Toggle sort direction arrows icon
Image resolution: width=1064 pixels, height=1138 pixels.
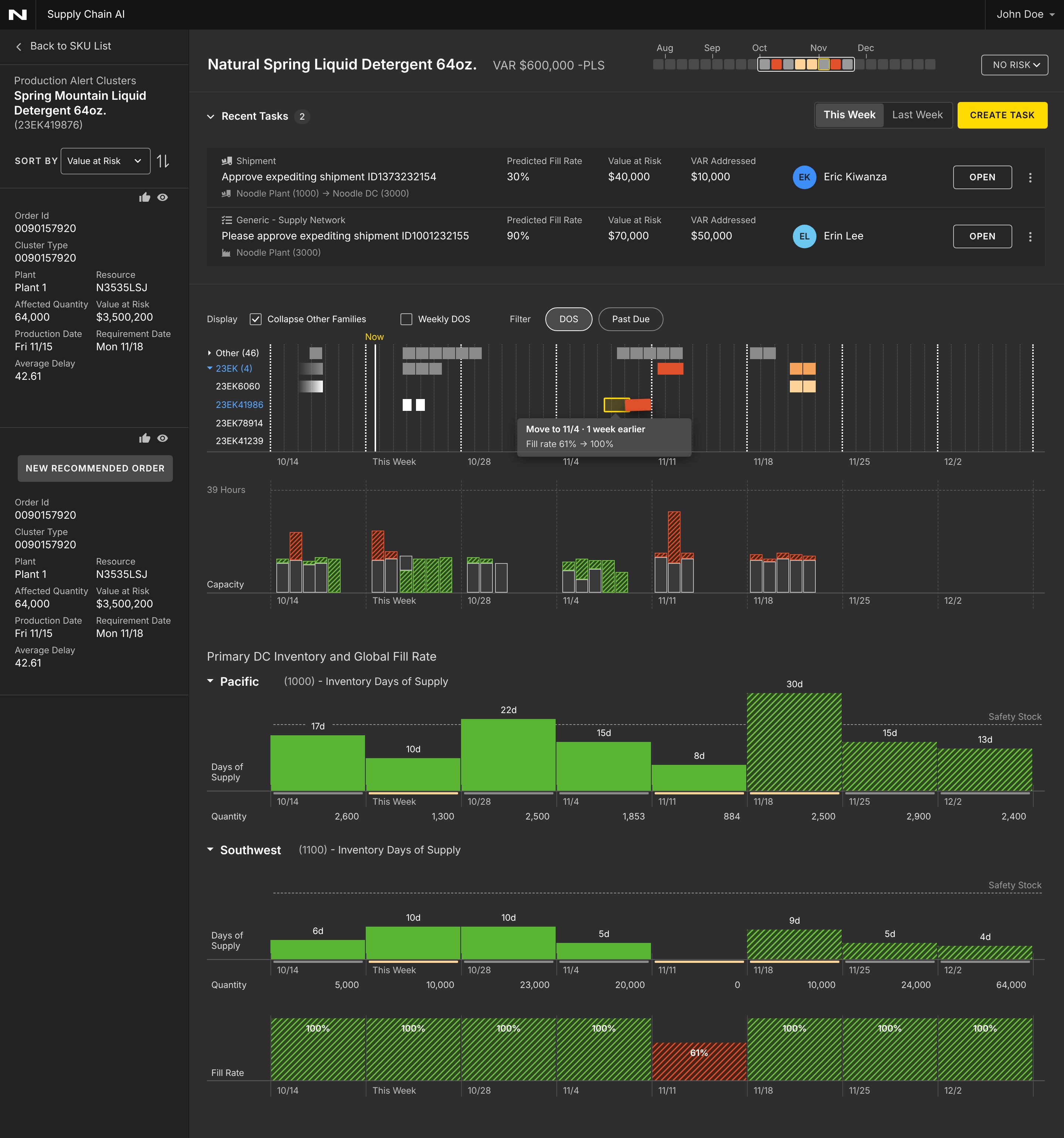[x=163, y=161]
